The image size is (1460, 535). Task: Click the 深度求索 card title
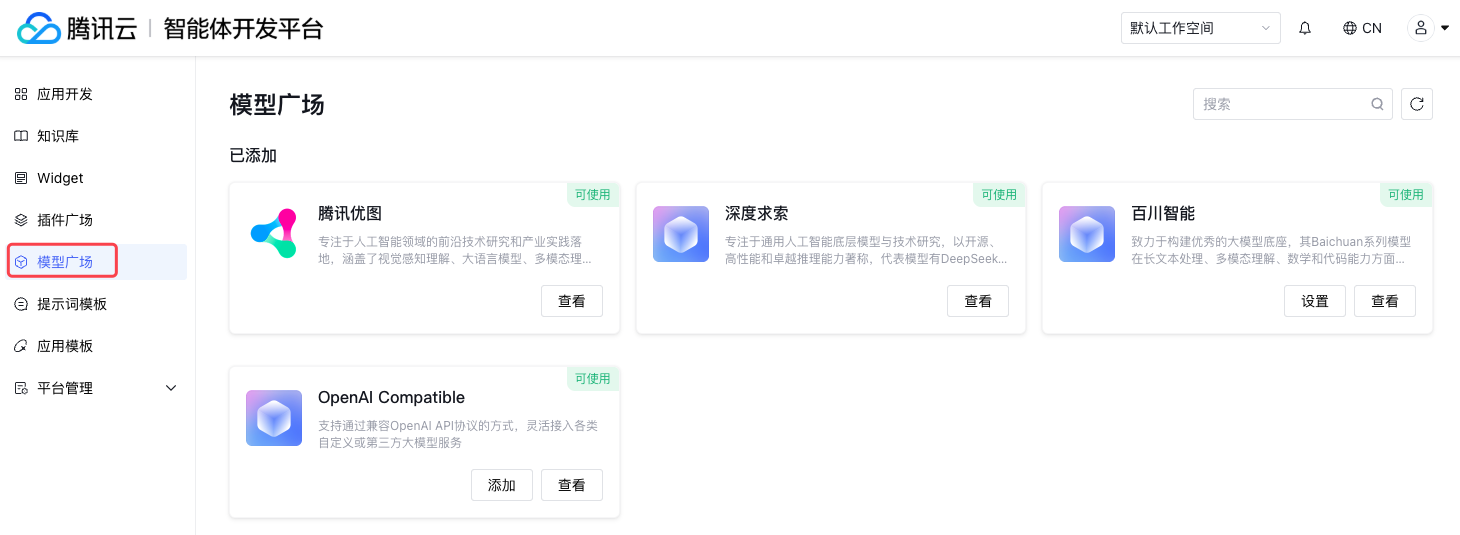(757, 214)
